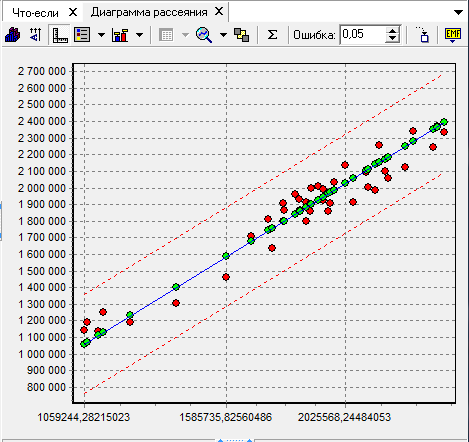Click the Sigma summation icon
The height and width of the screenshot is (442, 469).
point(272,35)
